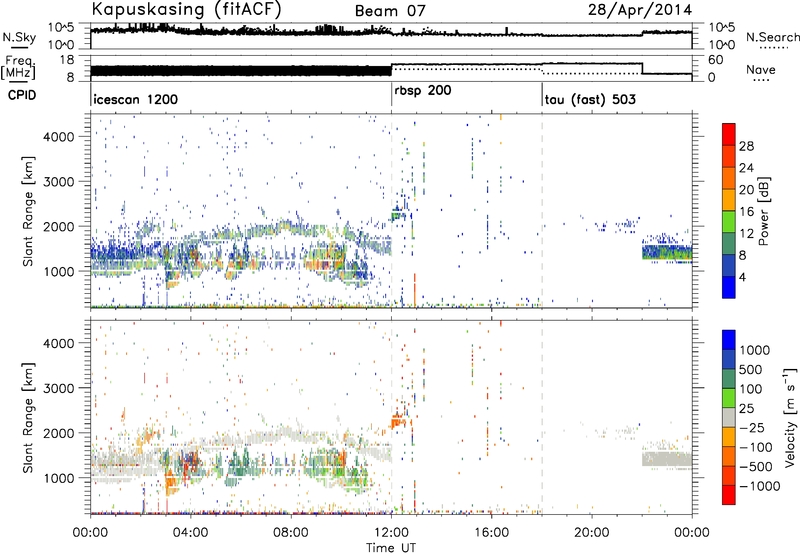Click the blue bottom of the Power colorbar
Viewport: 800px width, 554px height.
(729, 287)
